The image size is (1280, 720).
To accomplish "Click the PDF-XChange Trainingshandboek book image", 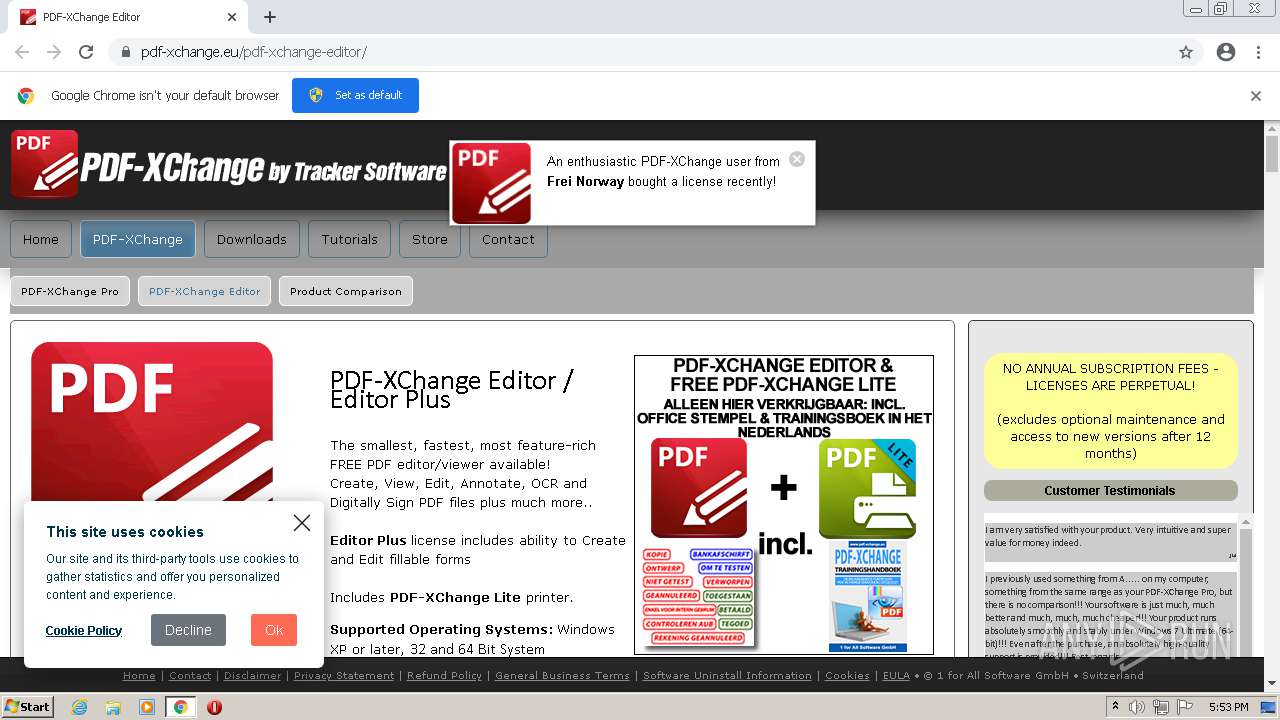I will click(x=867, y=598).
